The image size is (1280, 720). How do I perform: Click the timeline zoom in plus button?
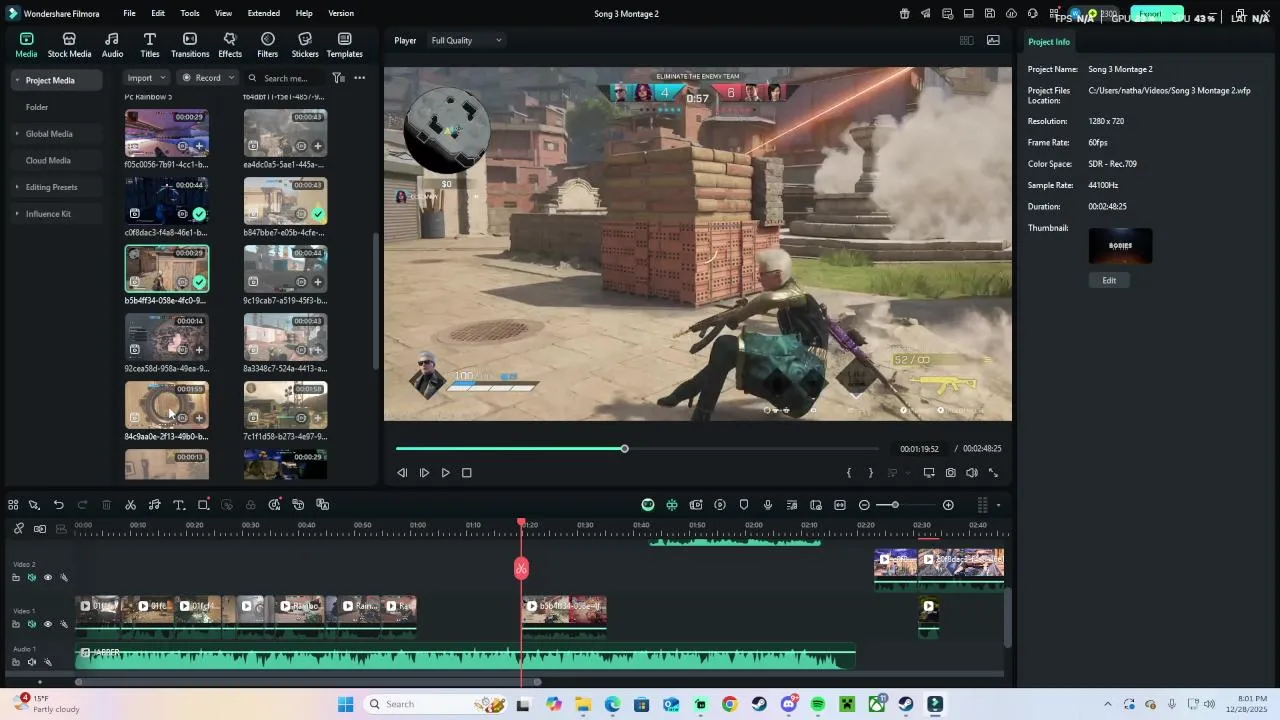(948, 505)
